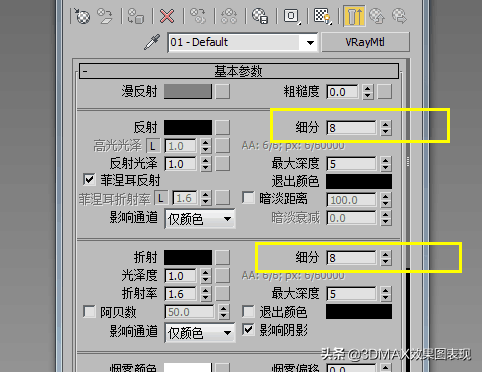Click the map button beside 漫反射 swatch
Screen dimensions: 482x372
[x=222, y=91]
